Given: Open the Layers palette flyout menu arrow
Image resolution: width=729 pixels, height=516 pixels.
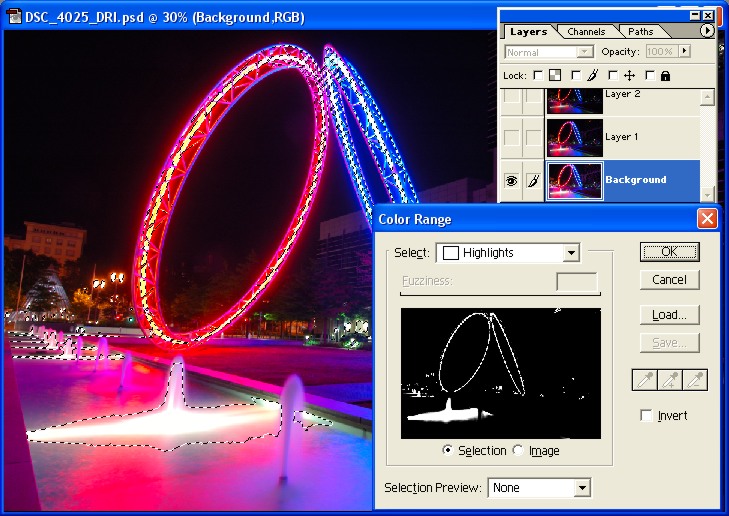Looking at the screenshot, I should click(707, 31).
